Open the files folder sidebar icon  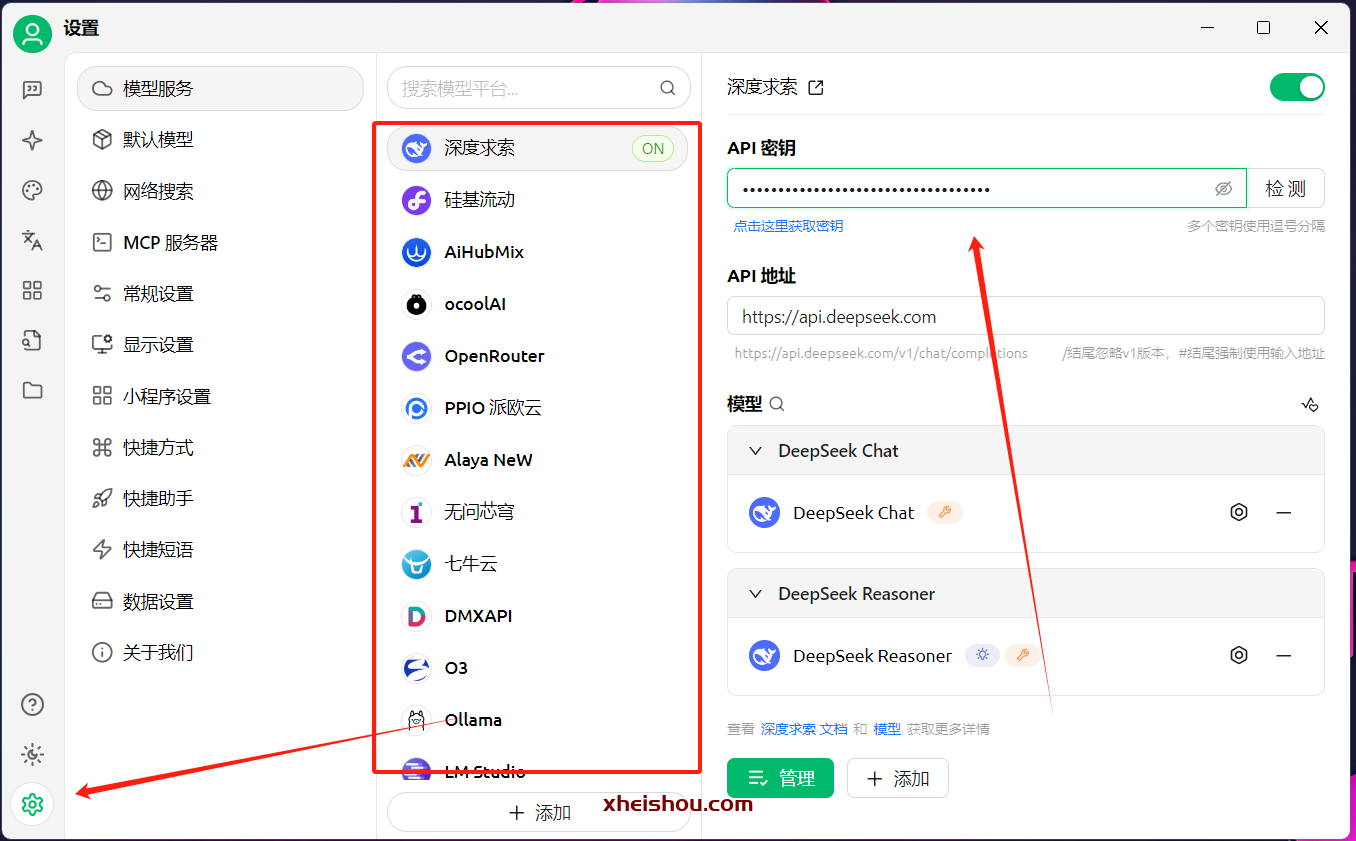(x=33, y=390)
